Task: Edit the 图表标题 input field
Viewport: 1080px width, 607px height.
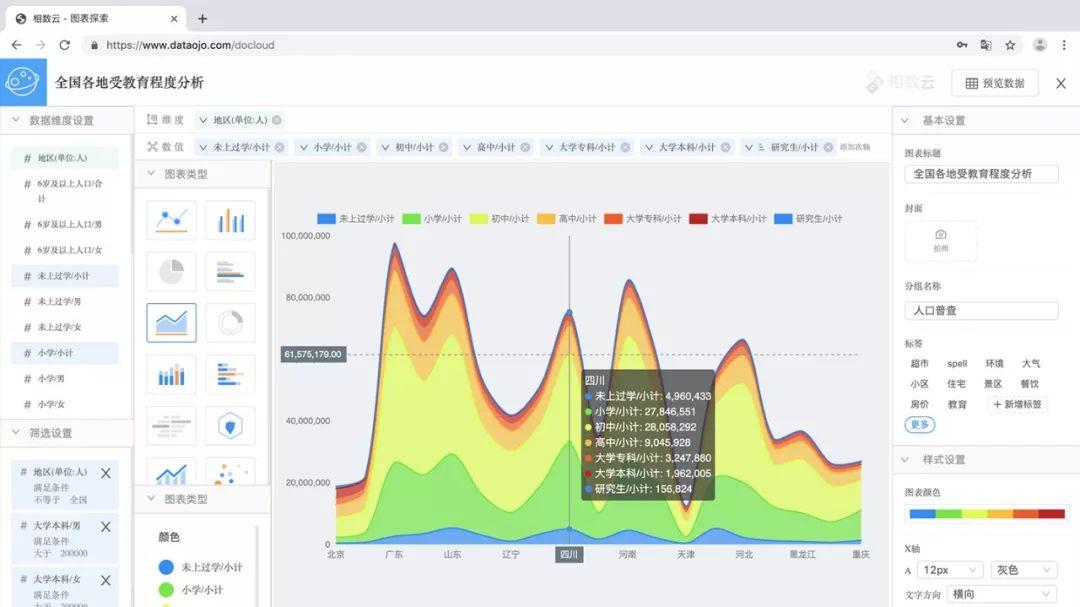Action: [982, 174]
